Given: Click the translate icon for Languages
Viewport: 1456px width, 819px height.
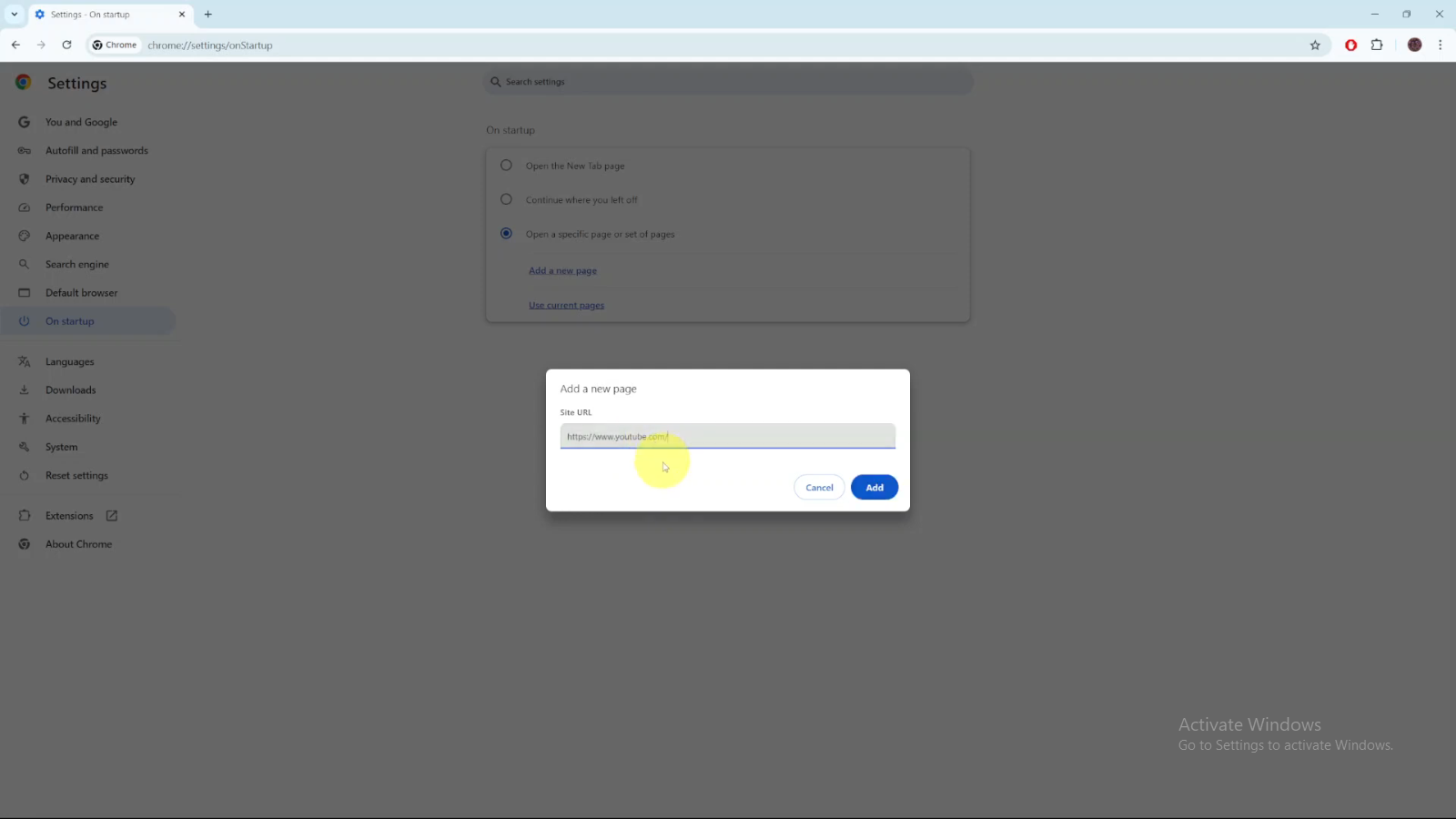Looking at the screenshot, I should pyautogui.click(x=25, y=361).
